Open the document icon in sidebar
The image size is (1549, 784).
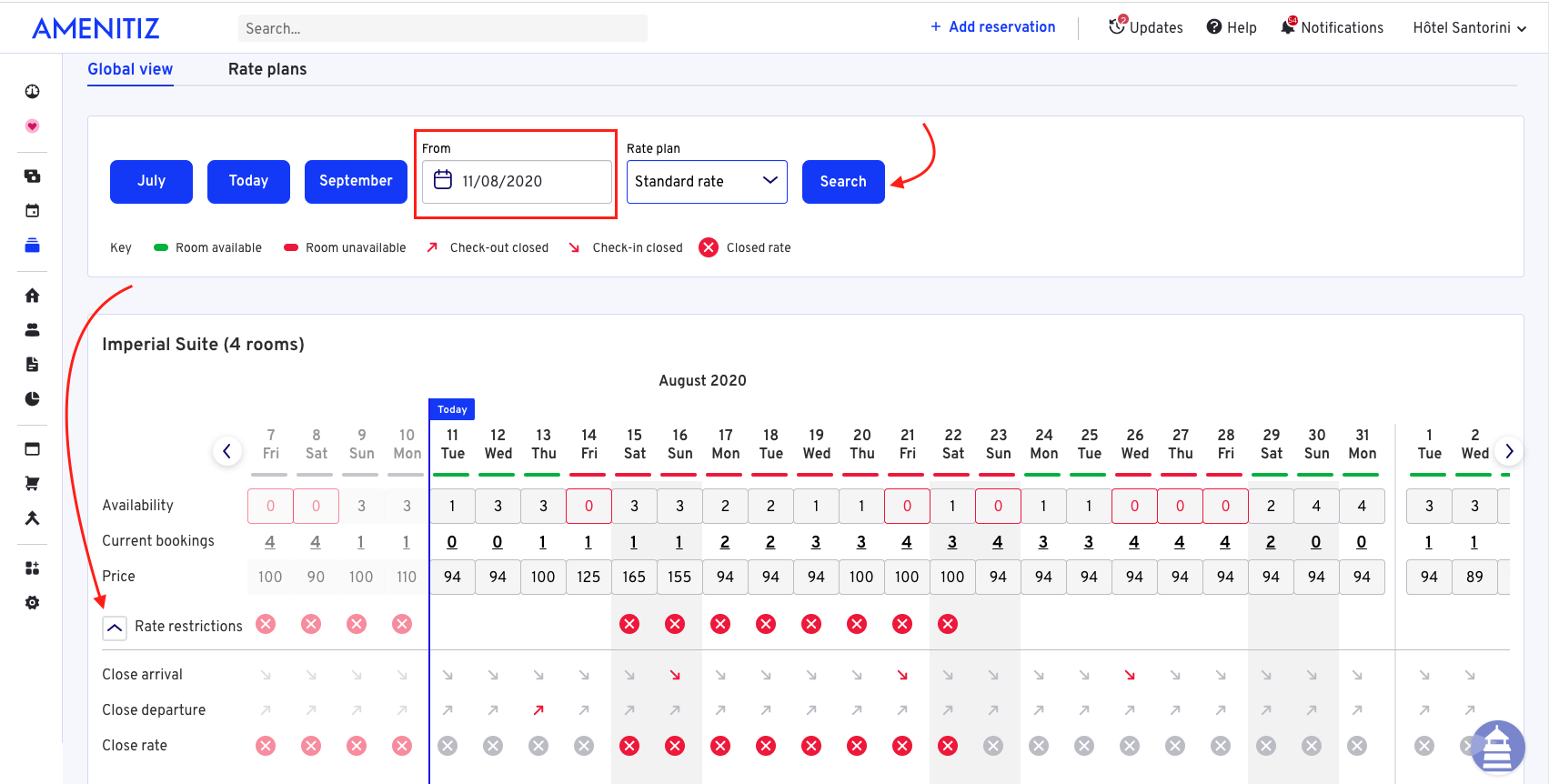(x=33, y=365)
